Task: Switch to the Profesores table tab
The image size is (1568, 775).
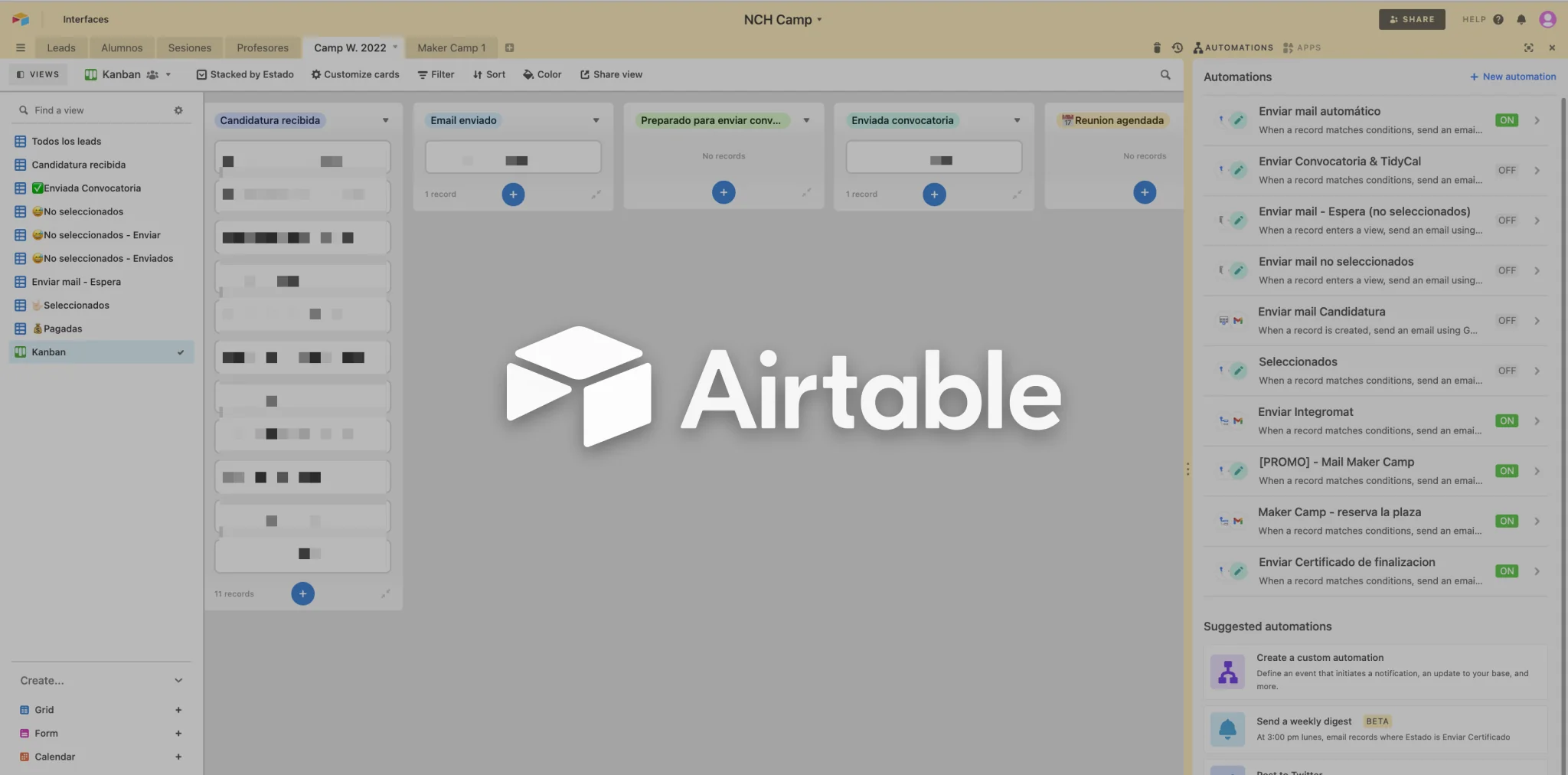Action: pos(263,47)
